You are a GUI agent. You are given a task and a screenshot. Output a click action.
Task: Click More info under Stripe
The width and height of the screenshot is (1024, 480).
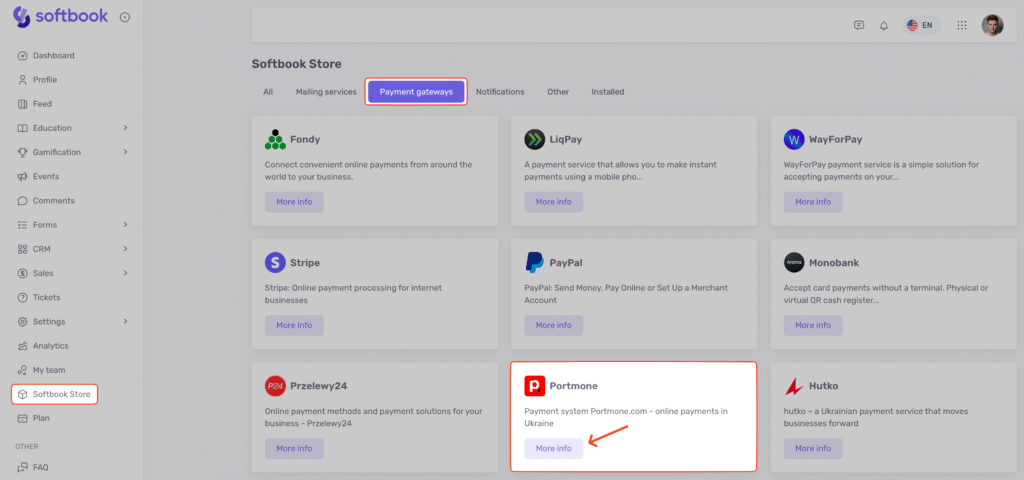pos(294,325)
